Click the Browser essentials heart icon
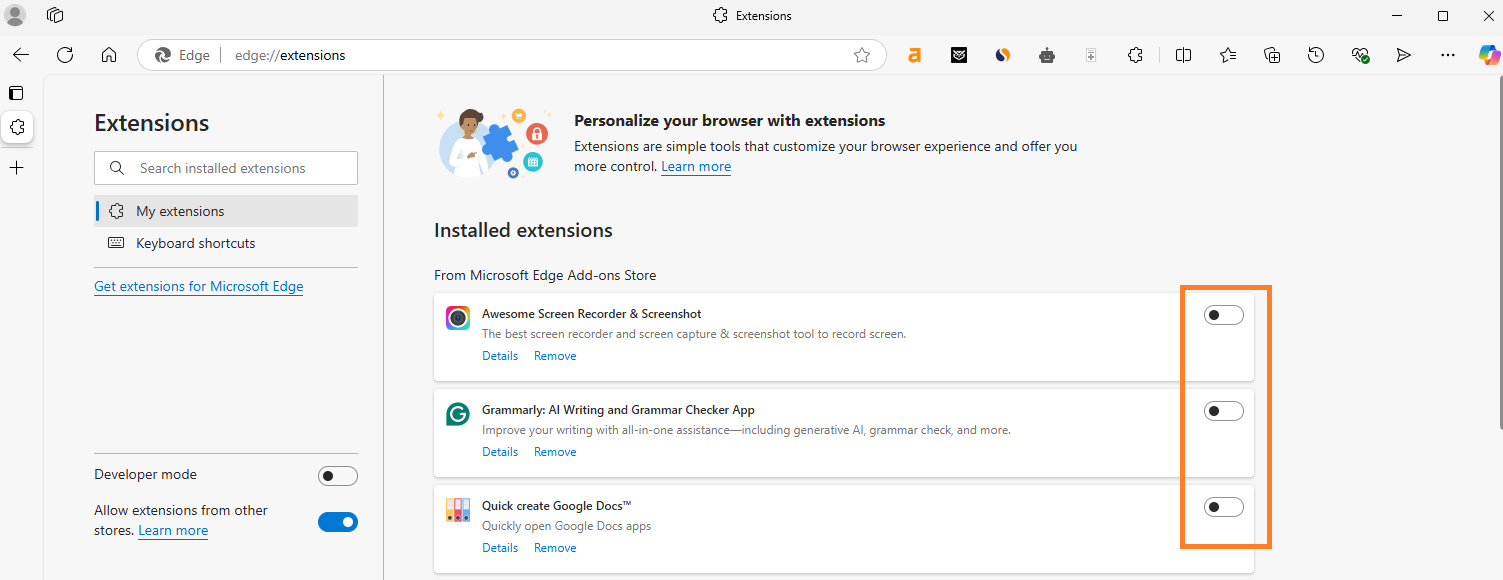 pyautogui.click(x=1360, y=56)
